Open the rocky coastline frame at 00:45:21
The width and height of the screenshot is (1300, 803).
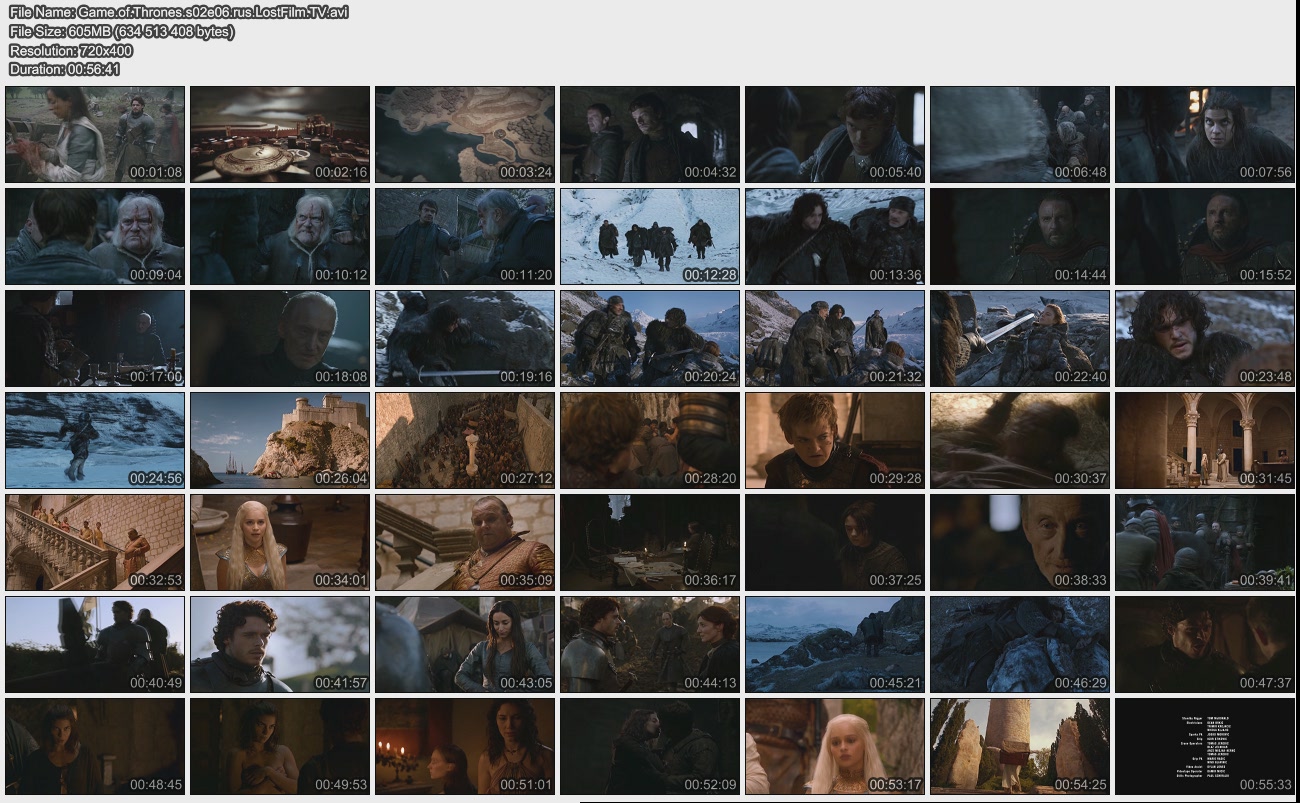(835, 645)
